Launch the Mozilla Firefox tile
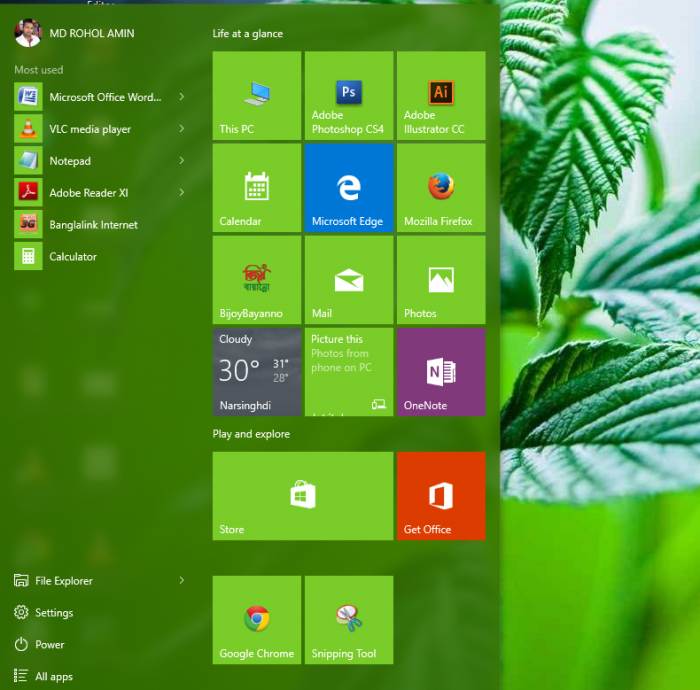 [441, 187]
